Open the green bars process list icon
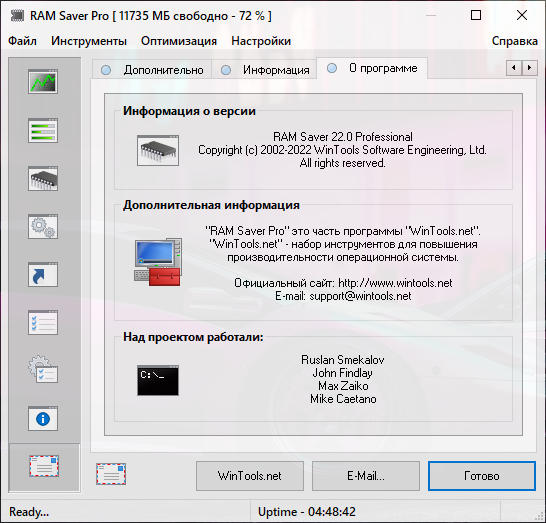The height and width of the screenshot is (523, 546). click(43, 130)
